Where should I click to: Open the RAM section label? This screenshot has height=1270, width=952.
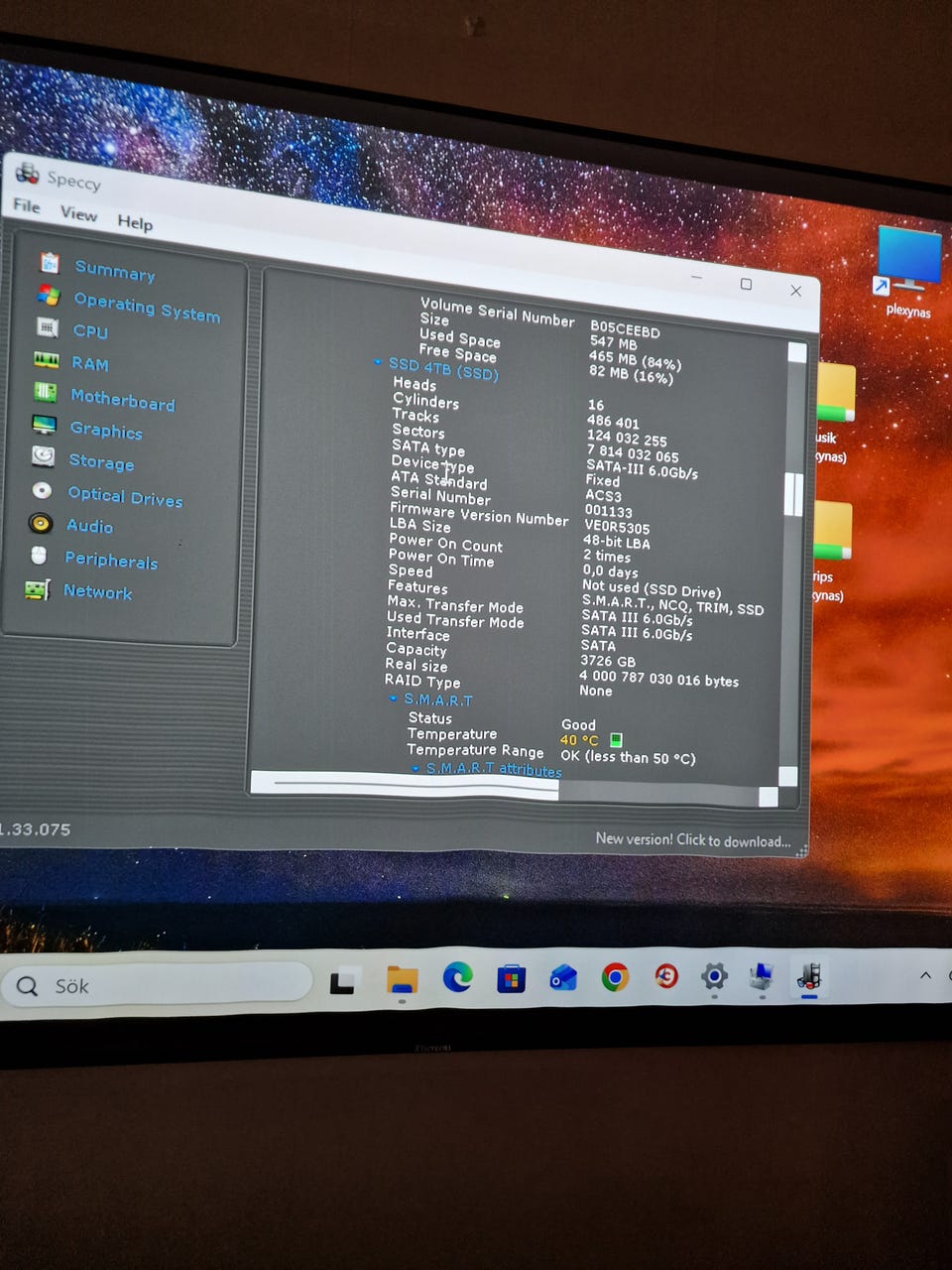pyautogui.click(x=90, y=363)
